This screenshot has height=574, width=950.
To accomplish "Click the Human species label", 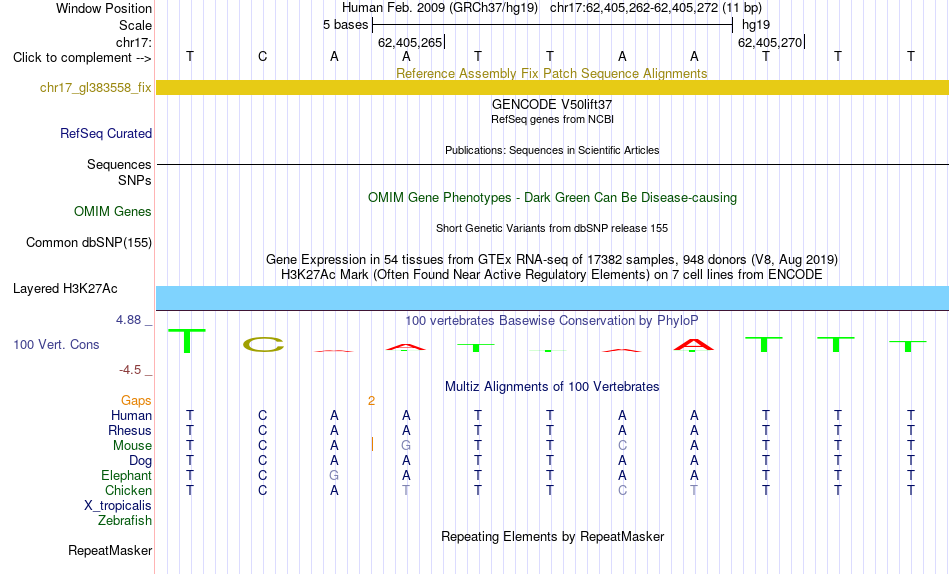I will tap(131, 416).
